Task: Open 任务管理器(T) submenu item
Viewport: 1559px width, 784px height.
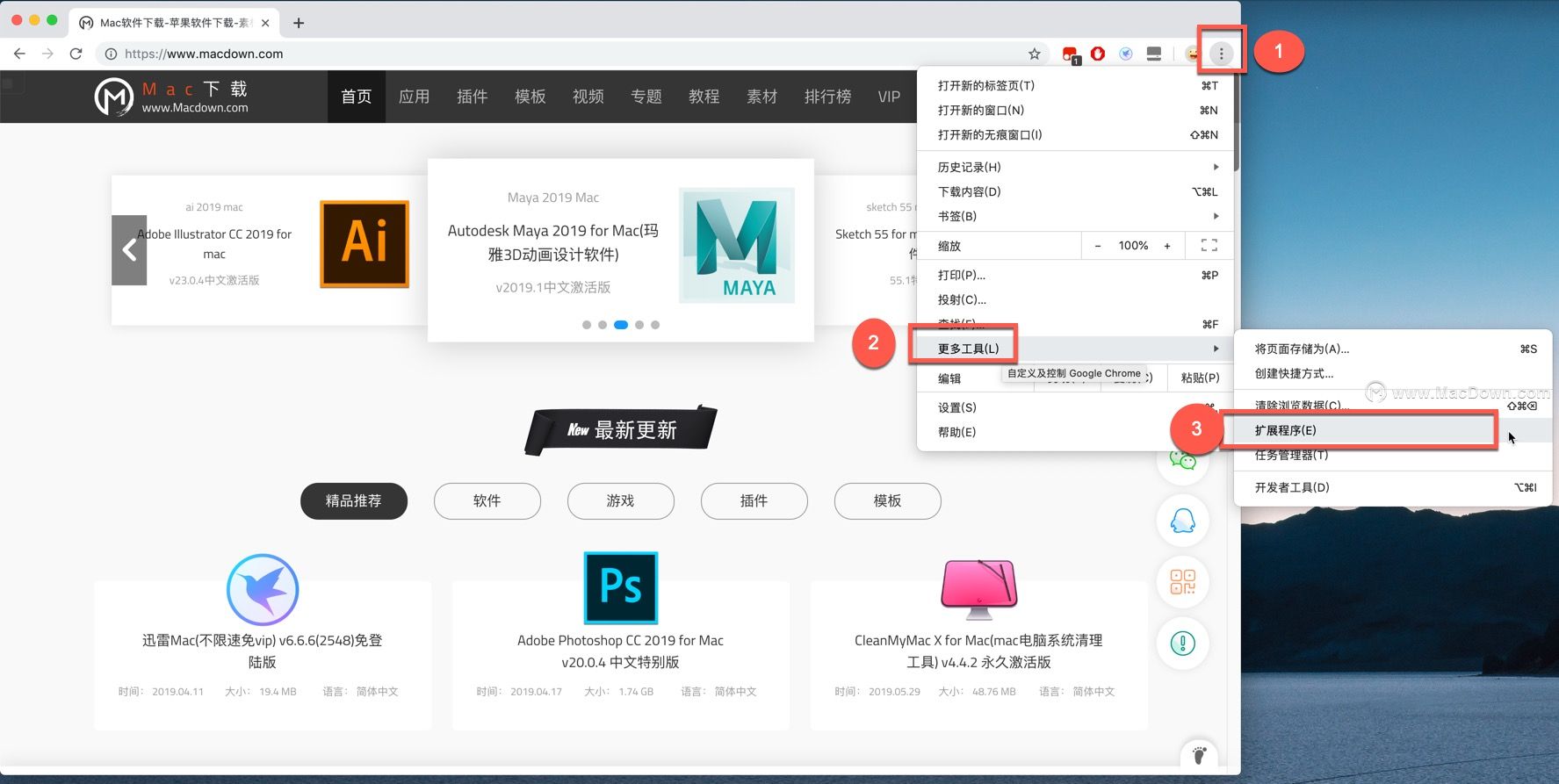Action: click(x=1394, y=455)
